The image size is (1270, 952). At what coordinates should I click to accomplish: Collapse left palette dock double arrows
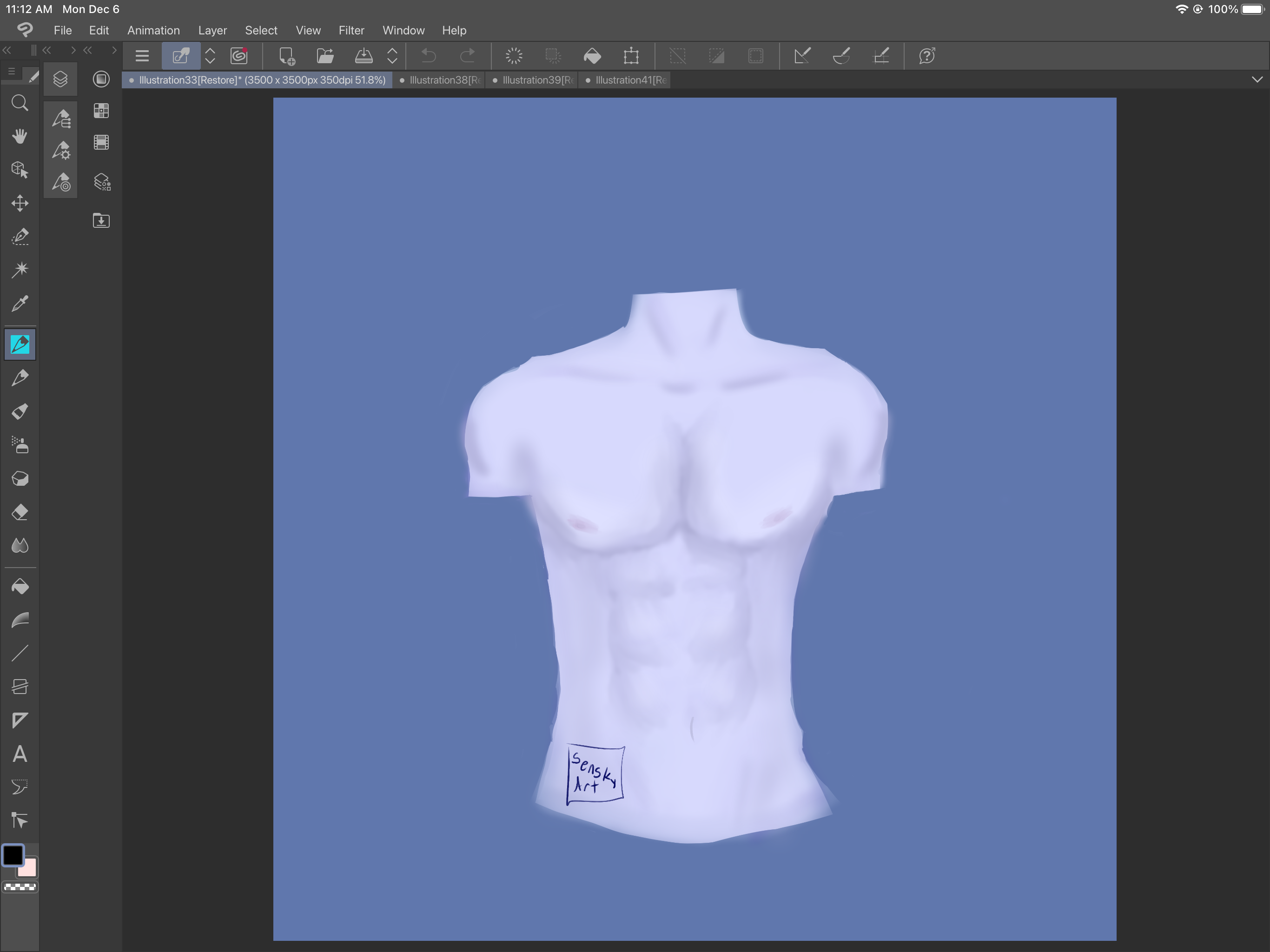[x=7, y=51]
